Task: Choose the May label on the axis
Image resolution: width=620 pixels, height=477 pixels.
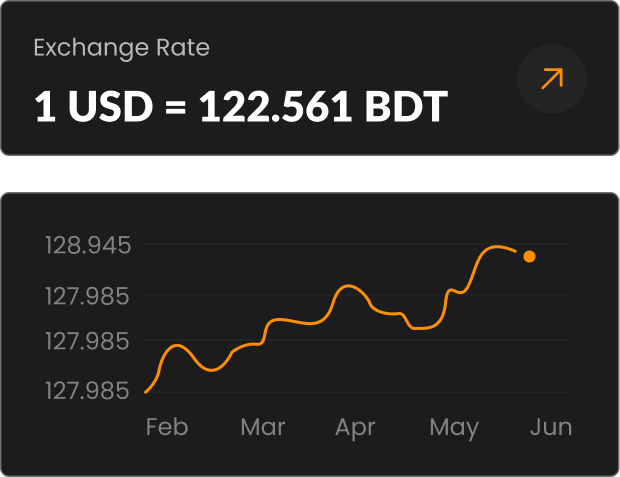Action: pyautogui.click(x=454, y=428)
